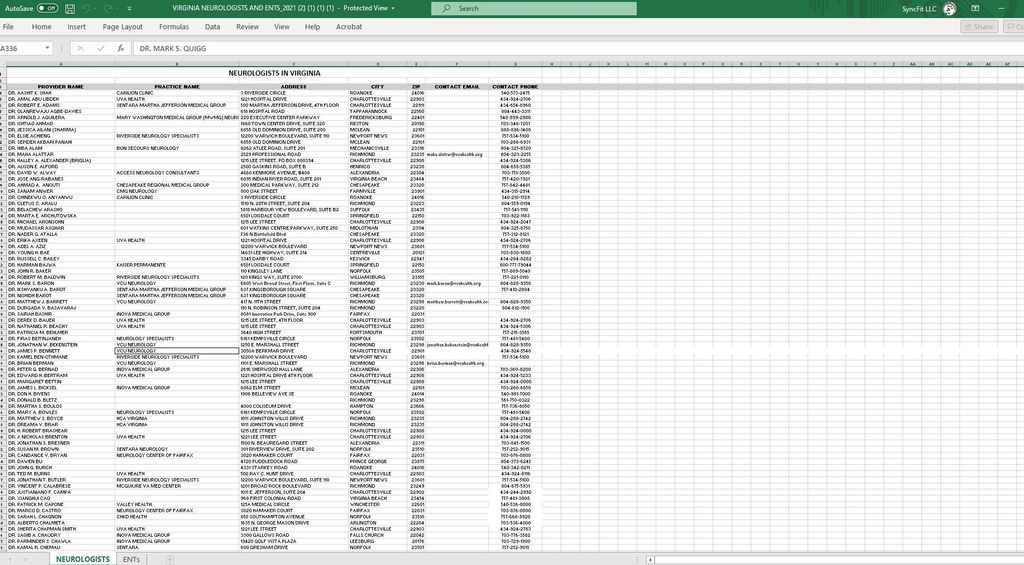Switch to the Insert ribbon tab
The image size is (1024, 565).
76,27
